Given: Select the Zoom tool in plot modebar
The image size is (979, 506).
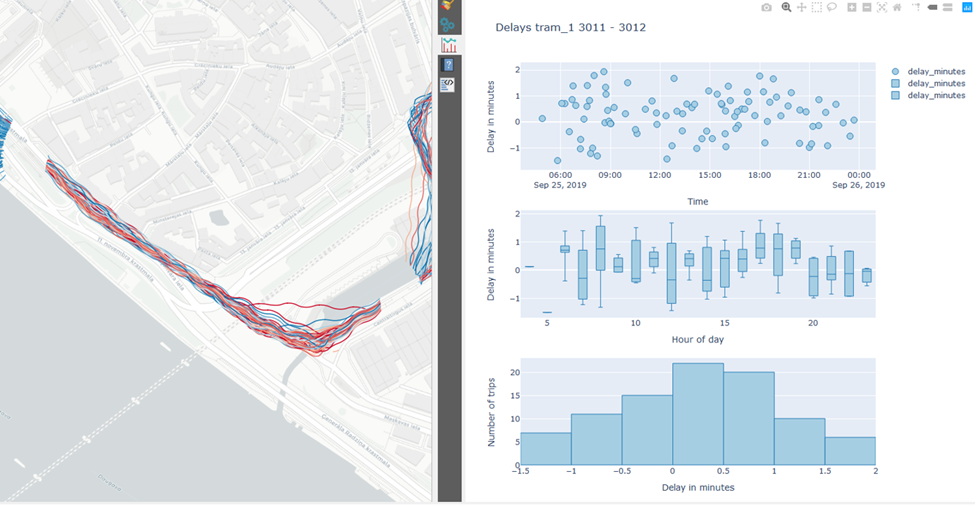Looking at the screenshot, I should coord(786,7).
